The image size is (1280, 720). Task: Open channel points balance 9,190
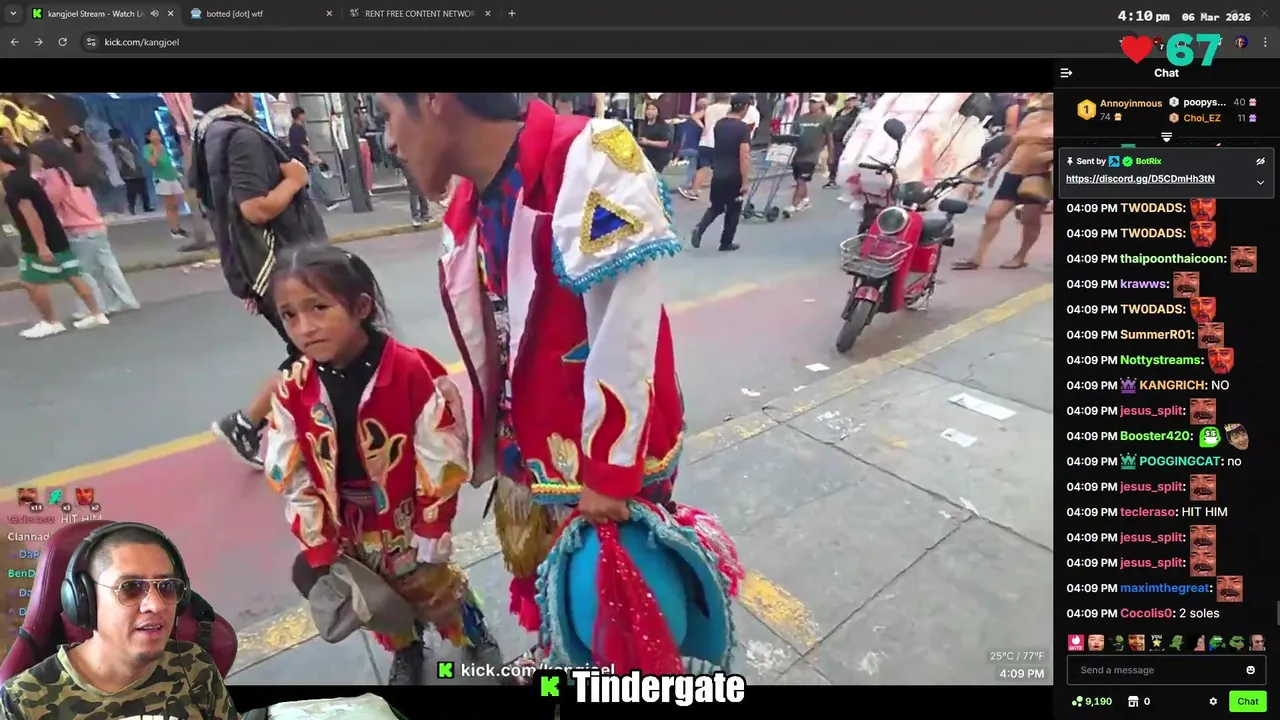tap(1091, 701)
